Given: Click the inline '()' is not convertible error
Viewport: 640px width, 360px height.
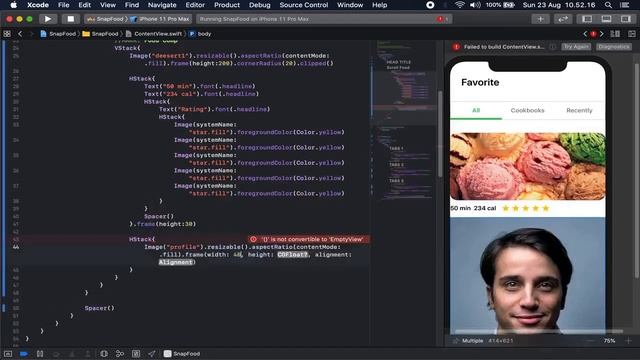Looking at the screenshot, I should [309, 239].
